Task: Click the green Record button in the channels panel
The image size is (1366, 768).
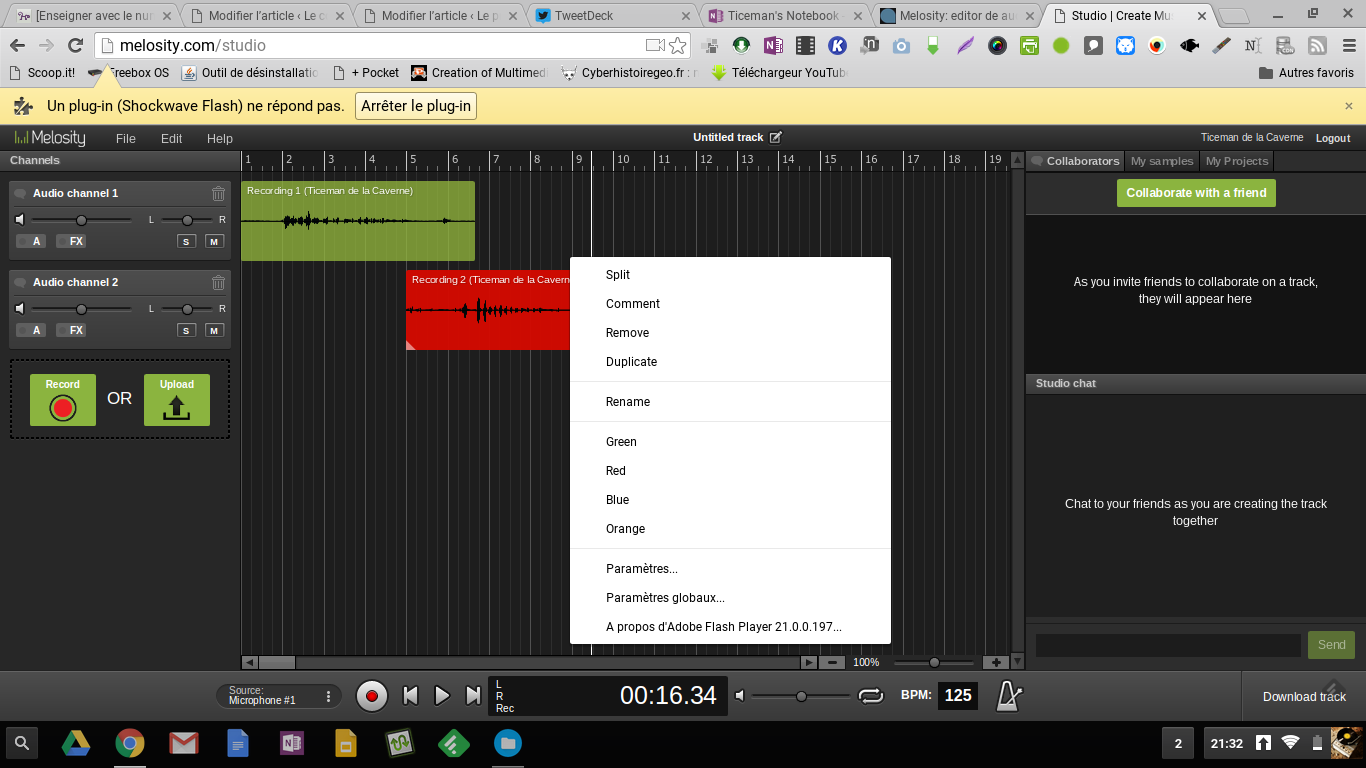Action: [63, 400]
